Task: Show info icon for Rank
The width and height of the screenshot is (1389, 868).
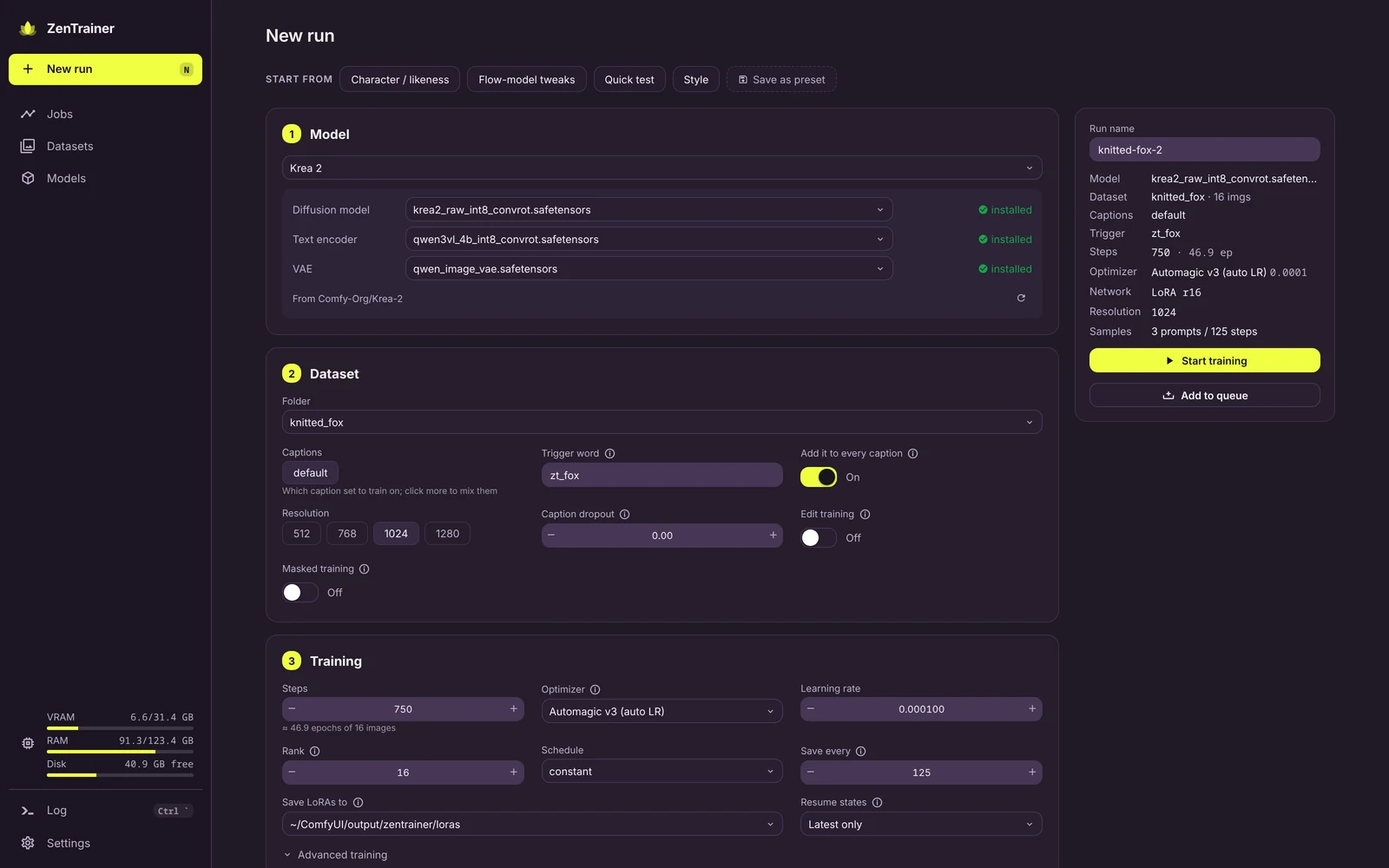Action: pyautogui.click(x=314, y=751)
